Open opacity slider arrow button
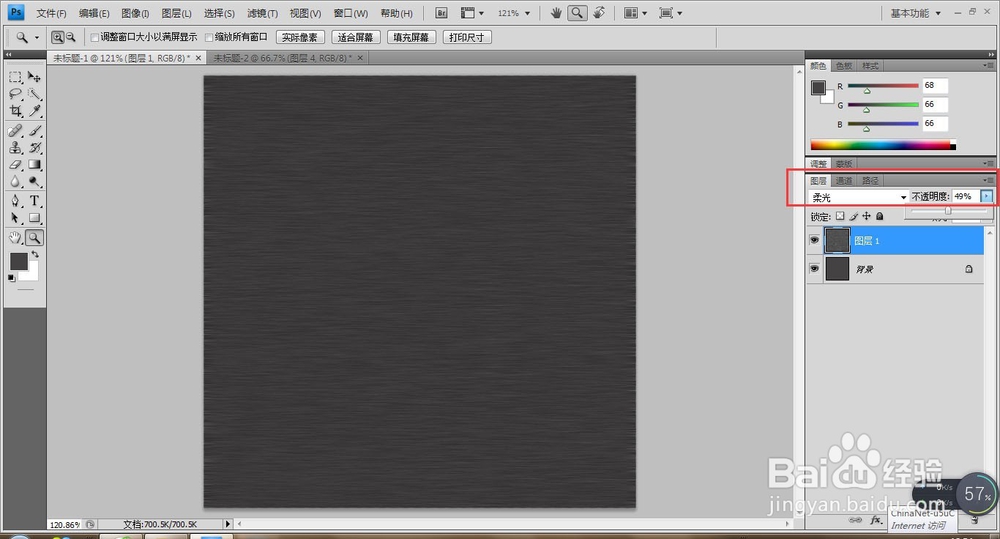The image size is (1000, 539). tap(987, 196)
